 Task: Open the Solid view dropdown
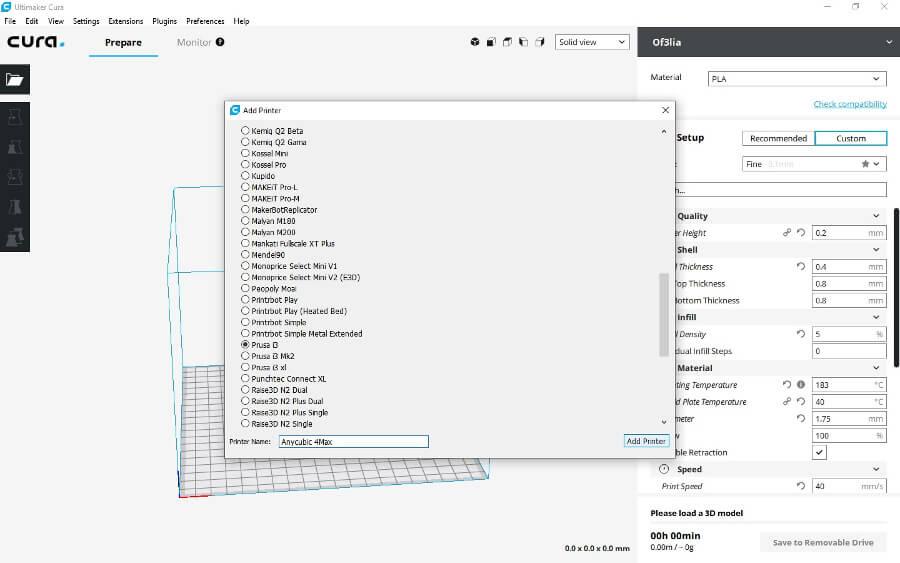click(592, 42)
